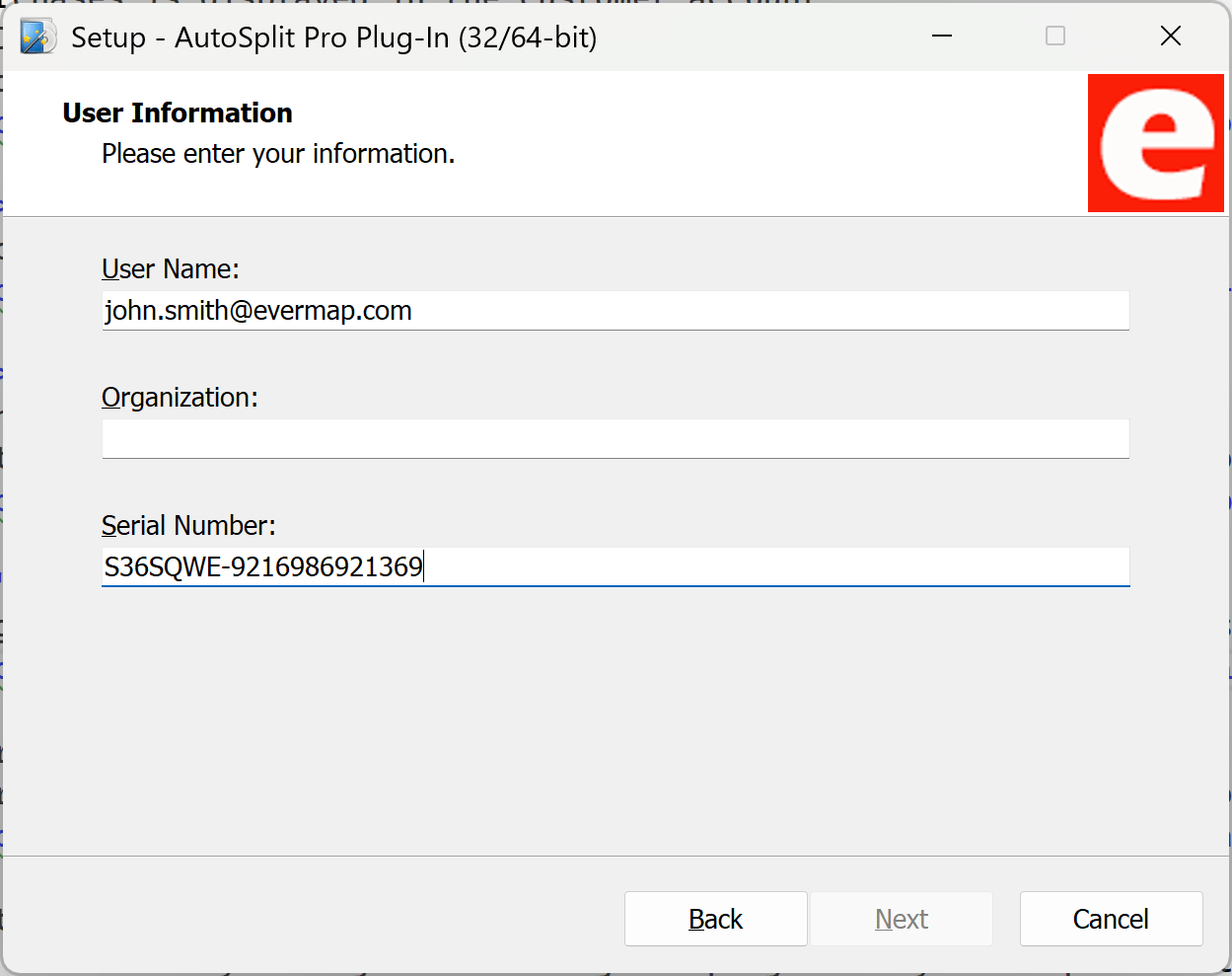Viewport: 1232px width, 976px height.
Task: Click inside the User Name field
Action: 615,310
